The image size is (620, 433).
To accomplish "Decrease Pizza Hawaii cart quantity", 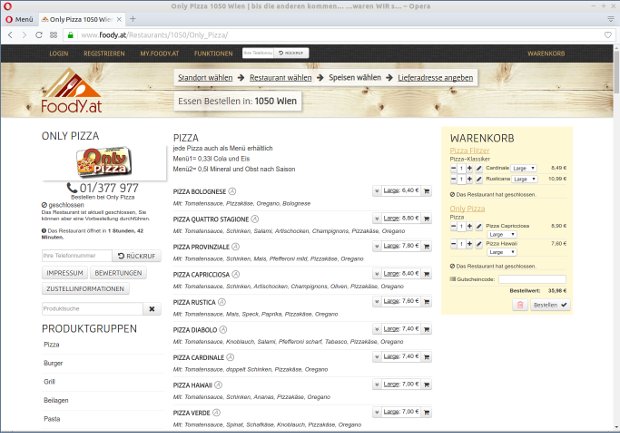I will click(454, 244).
